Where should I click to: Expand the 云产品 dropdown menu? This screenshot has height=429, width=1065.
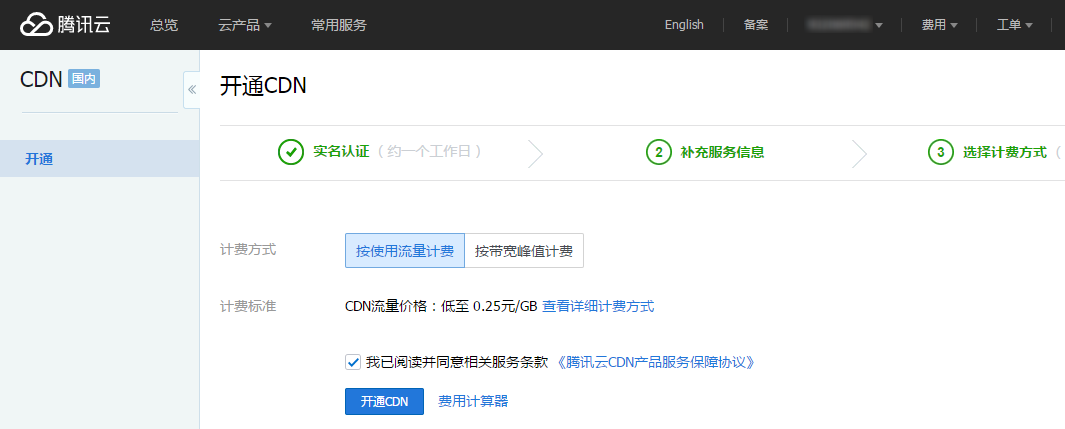(245, 25)
